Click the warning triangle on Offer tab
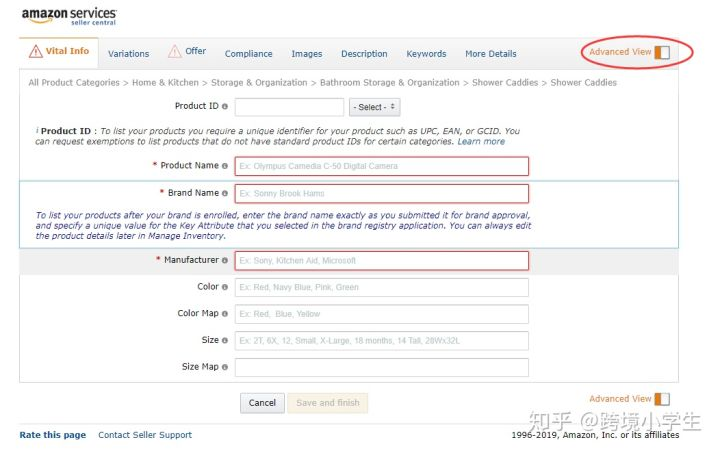Image resolution: width=720 pixels, height=451 pixels. coord(174,51)
